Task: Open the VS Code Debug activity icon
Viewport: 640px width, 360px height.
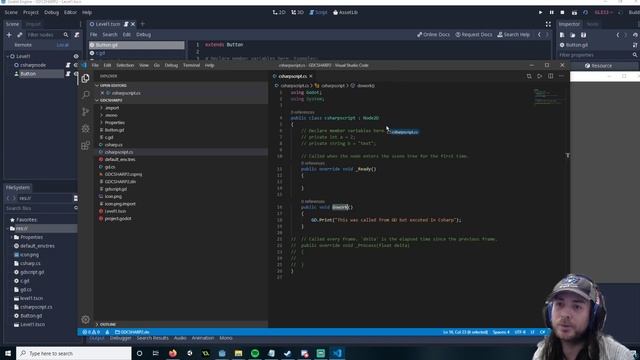Action: coord(85,129)
